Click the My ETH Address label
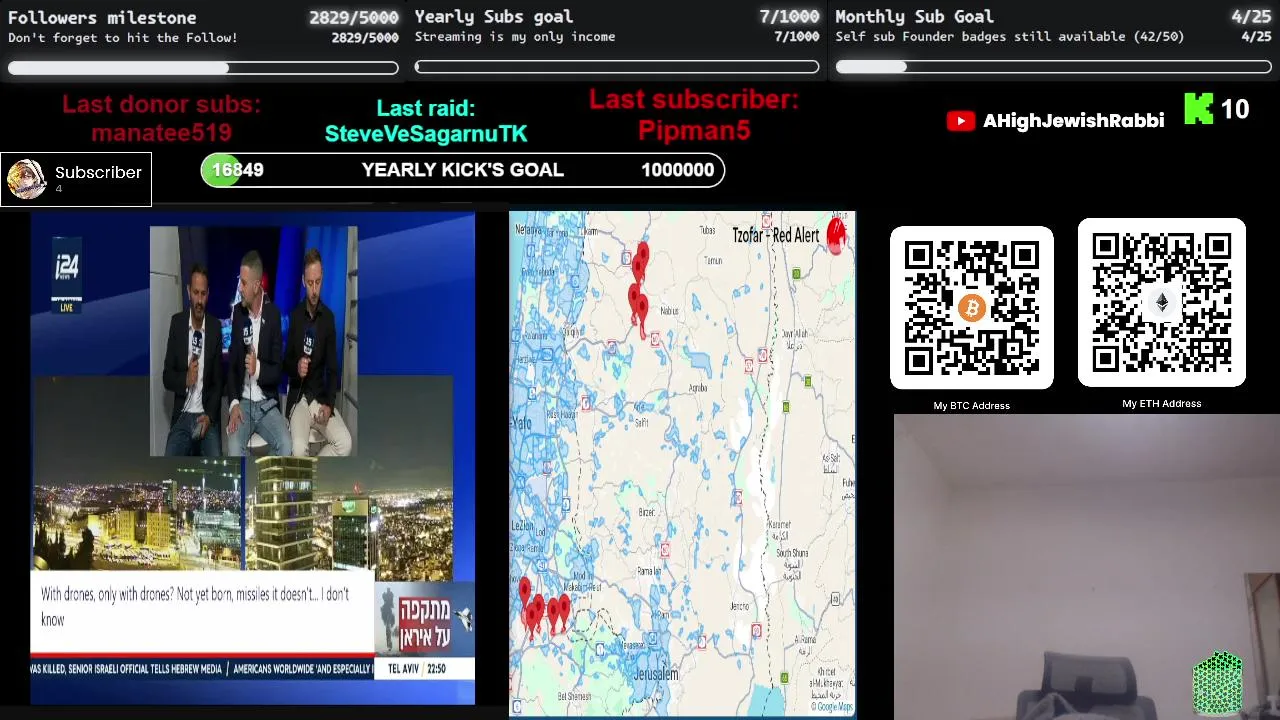The width and height of the screenshot is (1280, 720). tap(1161, 403)
